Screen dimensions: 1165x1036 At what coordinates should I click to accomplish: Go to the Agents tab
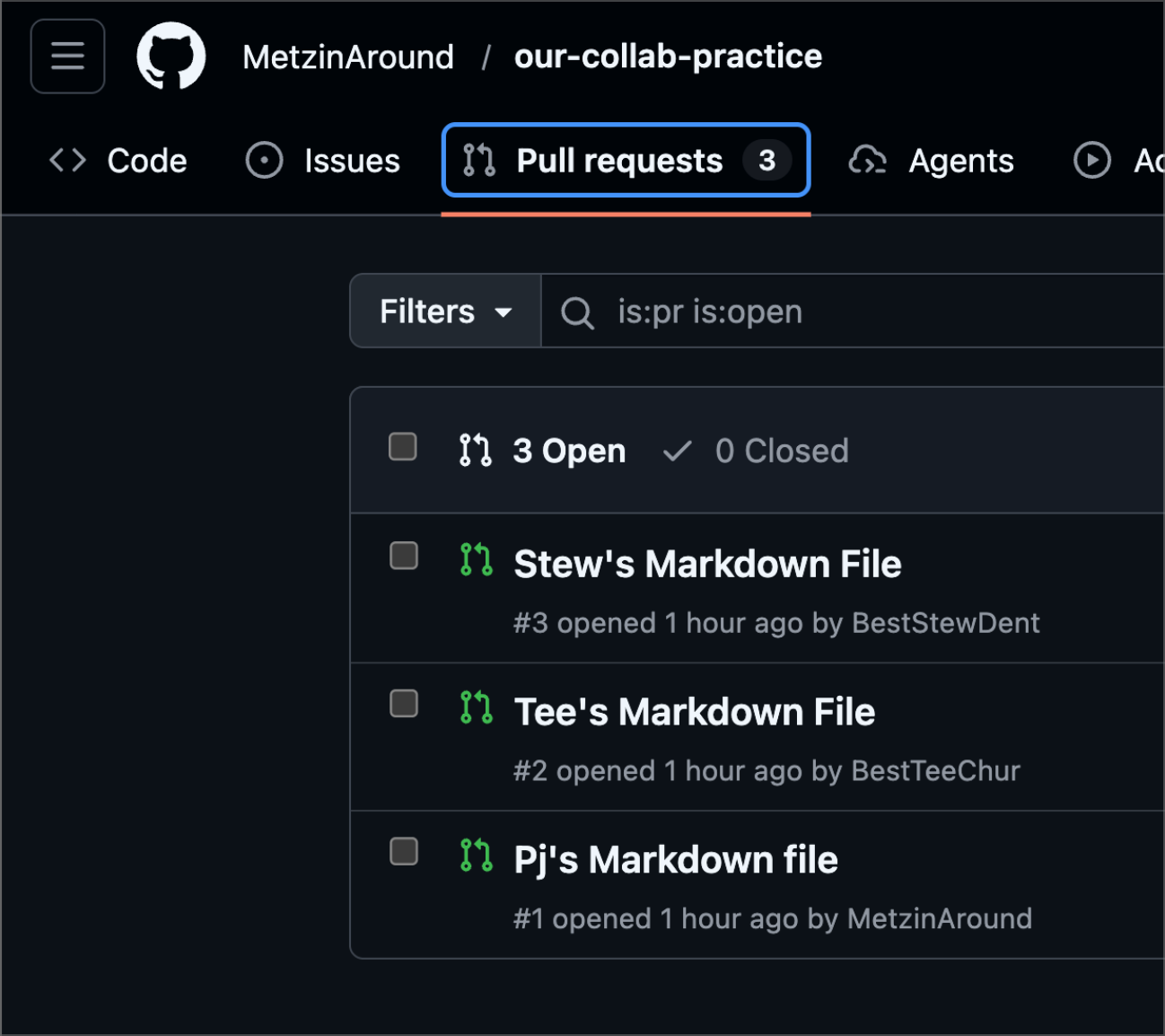click(932, 161)
